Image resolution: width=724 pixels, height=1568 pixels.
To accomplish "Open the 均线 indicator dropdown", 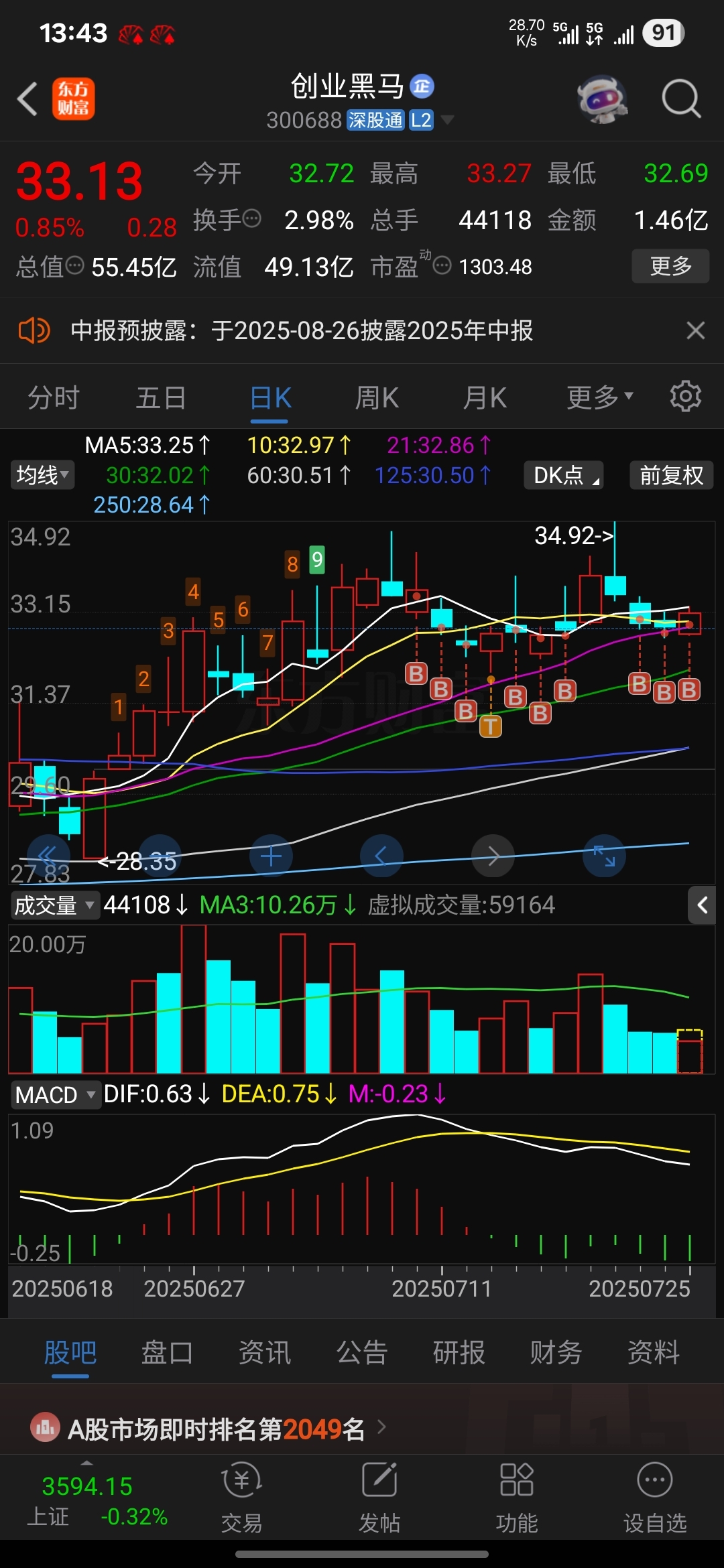I will pos(42,475).
